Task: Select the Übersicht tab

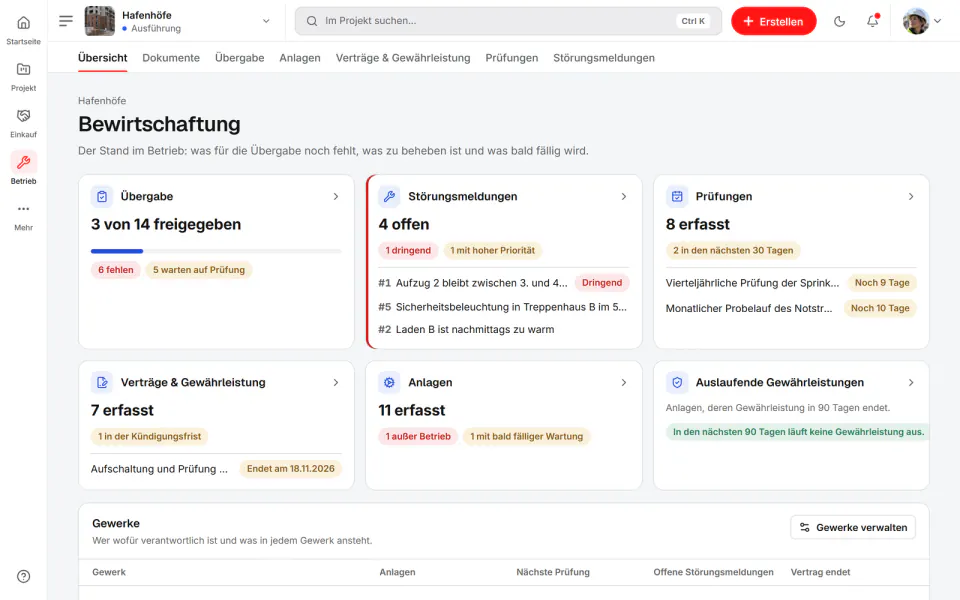Action: tap(103, 58)
